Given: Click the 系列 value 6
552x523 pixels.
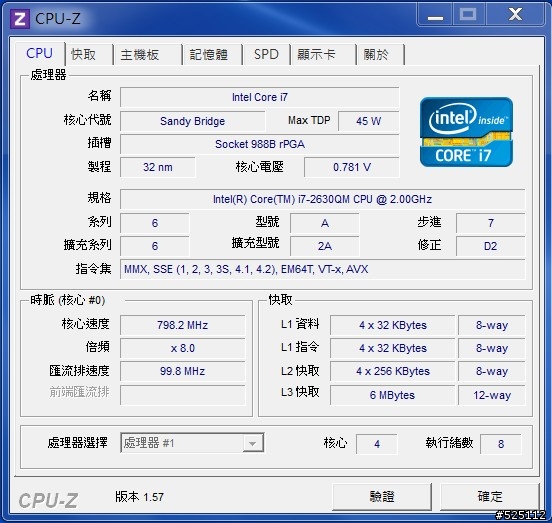Looking at the screenshot, I should (x=155, y=223).
